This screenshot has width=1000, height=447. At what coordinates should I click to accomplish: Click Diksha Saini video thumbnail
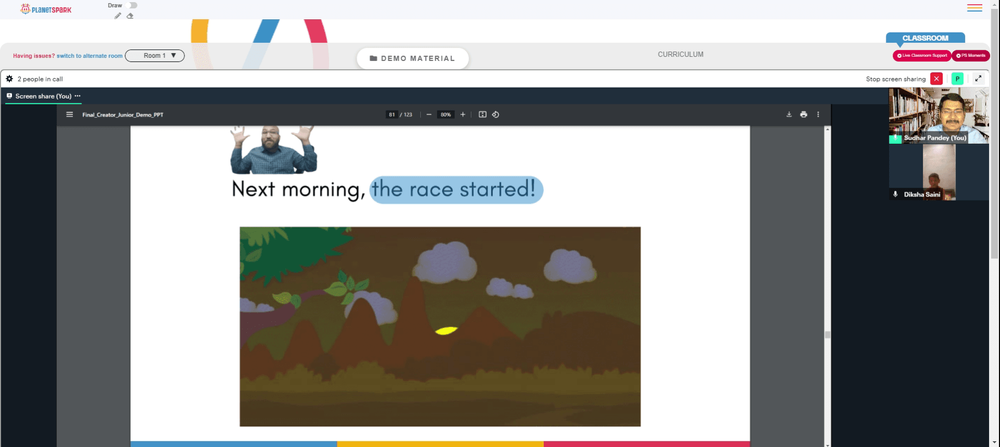pyautogui.click(x=939, y=172)
